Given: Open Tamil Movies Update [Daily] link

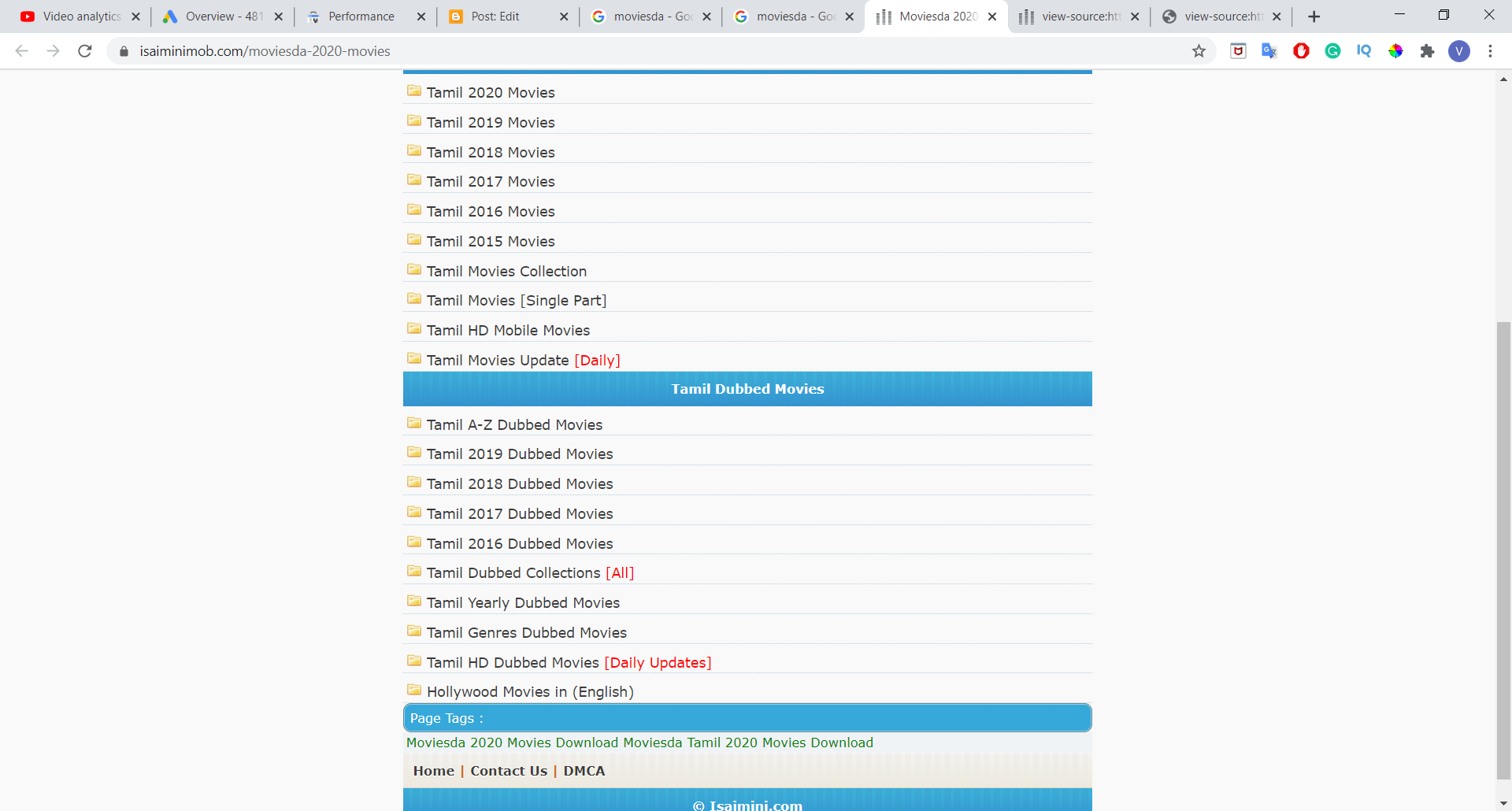Looking at the screenshot, I should click(x=524, y=360).
